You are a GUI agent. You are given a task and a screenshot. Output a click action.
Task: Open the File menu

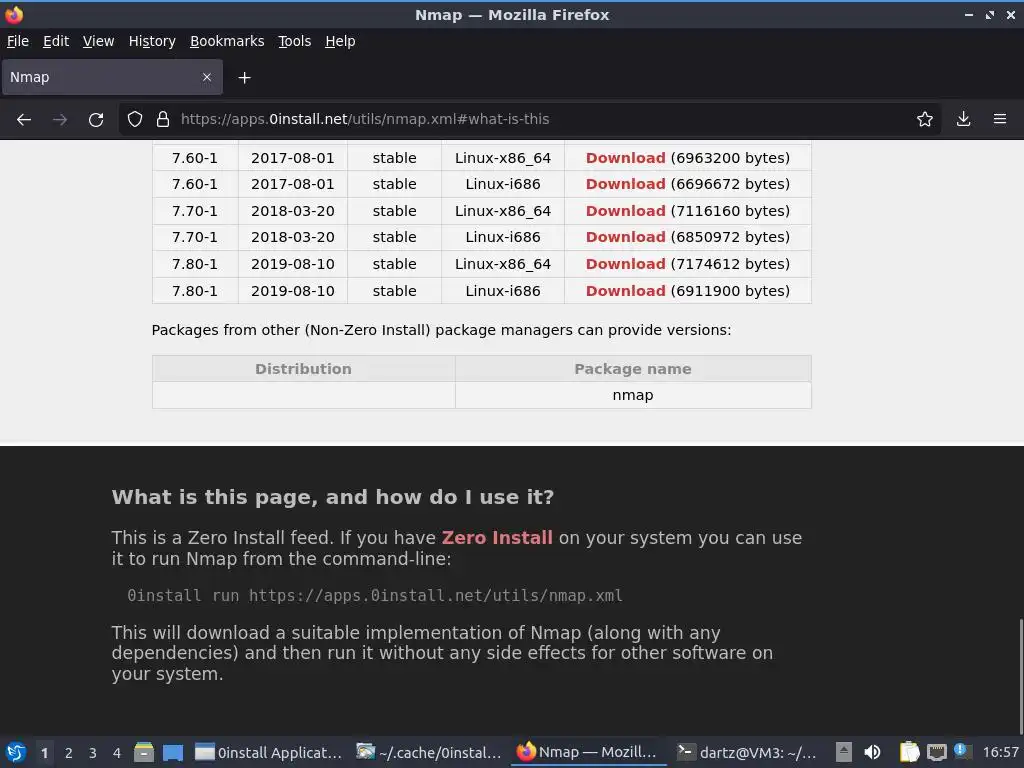click(x=18, y=41)
